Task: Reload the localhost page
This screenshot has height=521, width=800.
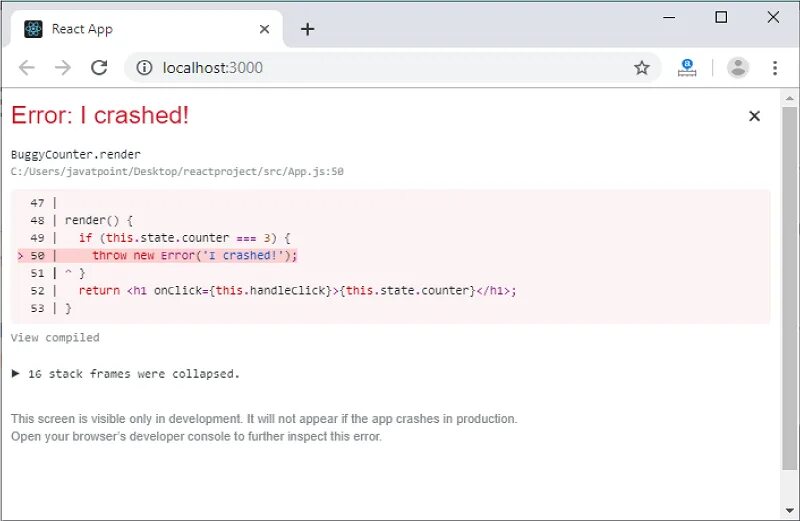Action: [x=99, y=67]
